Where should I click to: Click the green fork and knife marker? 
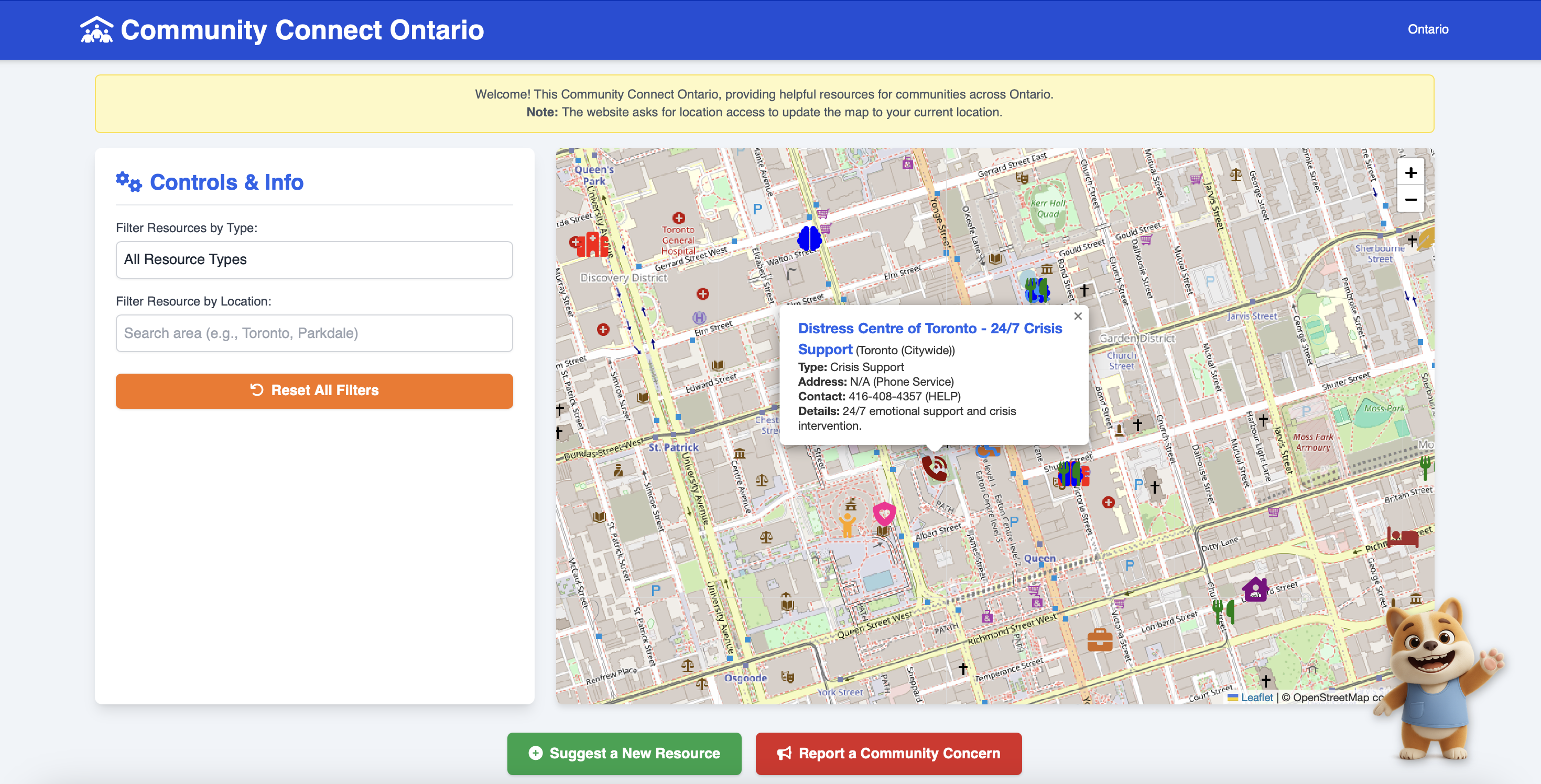(x=1223, y=611)
